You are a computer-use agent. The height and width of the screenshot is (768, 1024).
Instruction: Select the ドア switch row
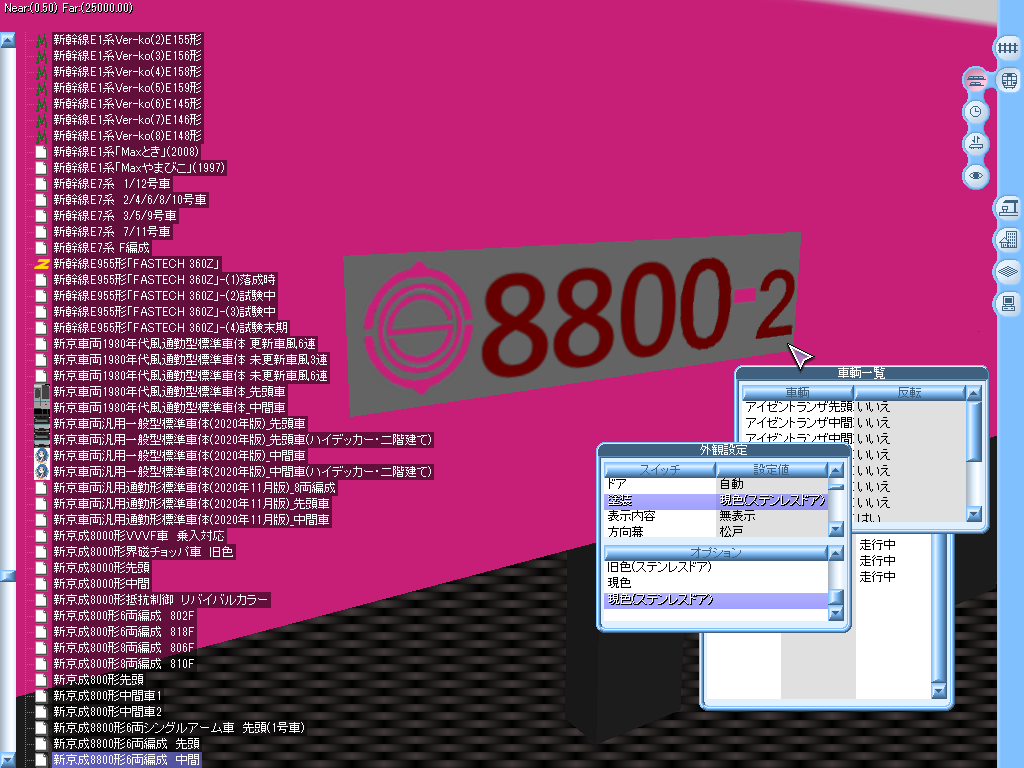716,484
